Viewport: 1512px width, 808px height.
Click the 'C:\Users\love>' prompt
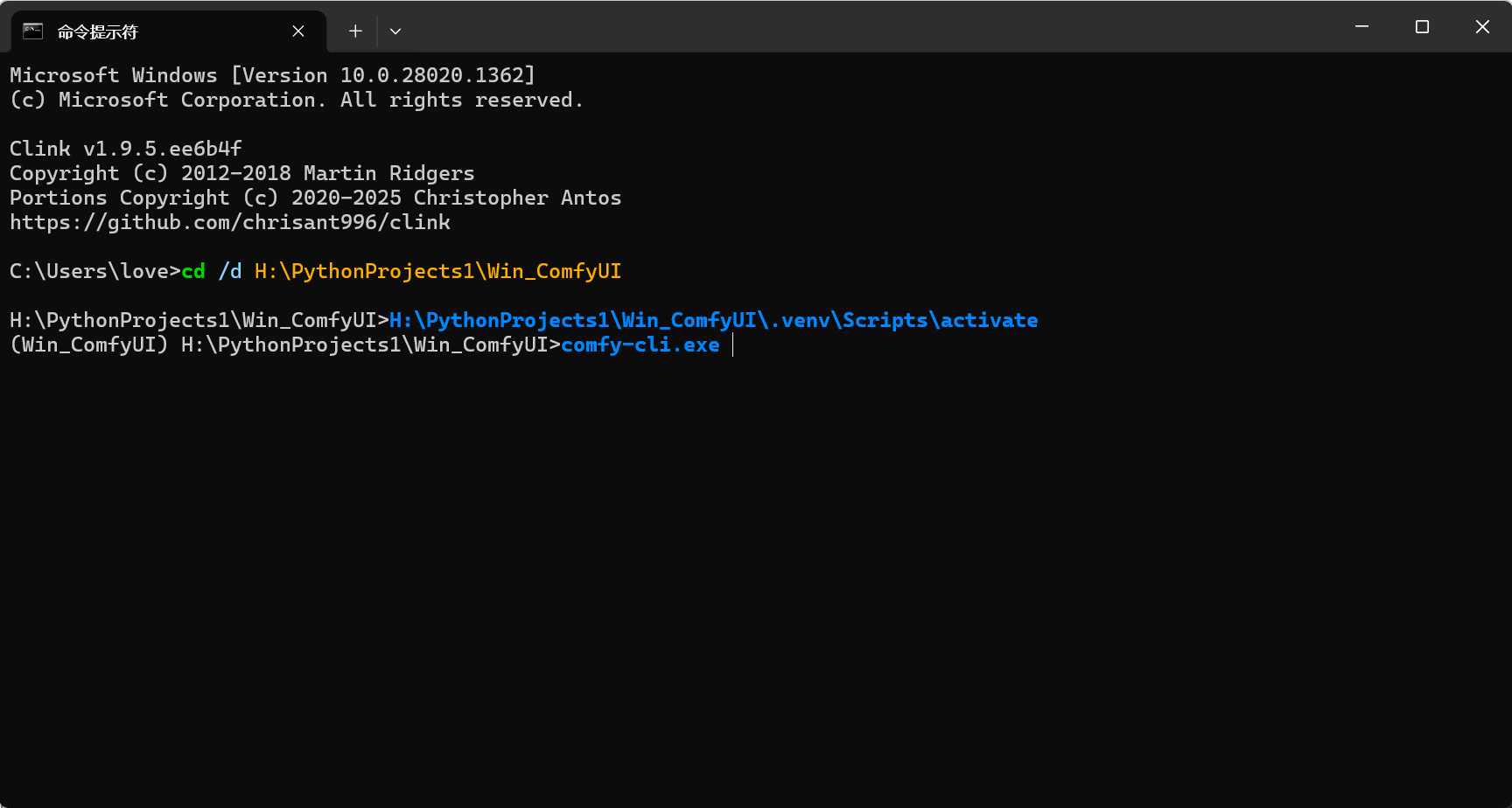pos(95,271)
